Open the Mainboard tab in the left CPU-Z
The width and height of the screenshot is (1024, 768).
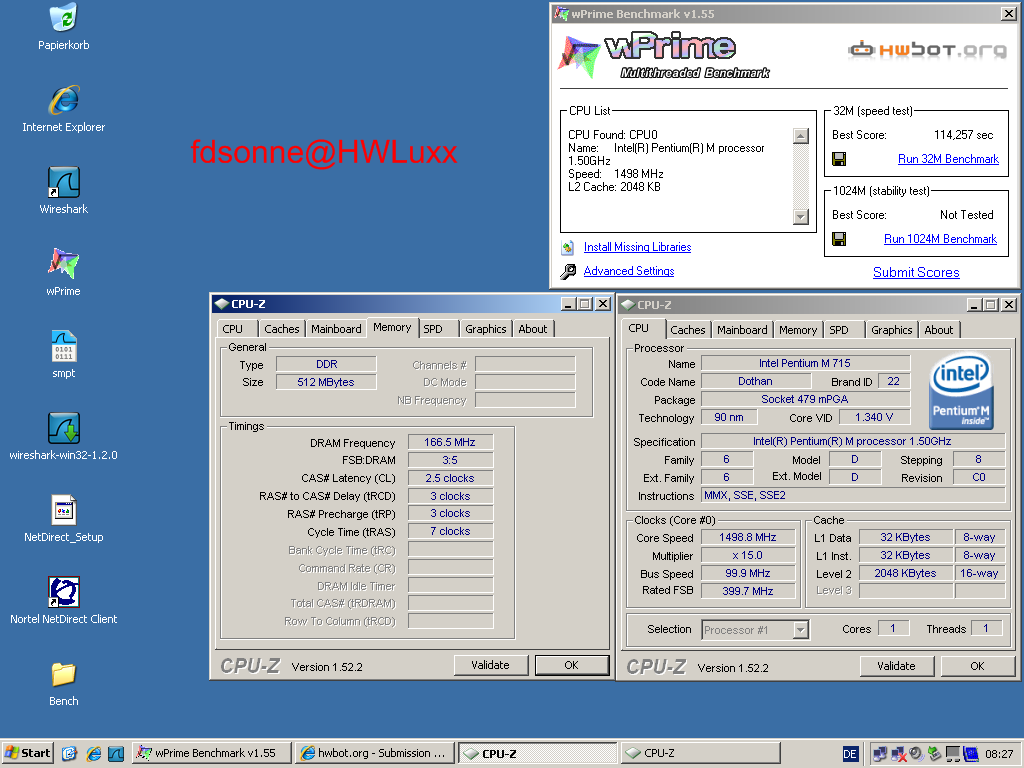(336, 329)
